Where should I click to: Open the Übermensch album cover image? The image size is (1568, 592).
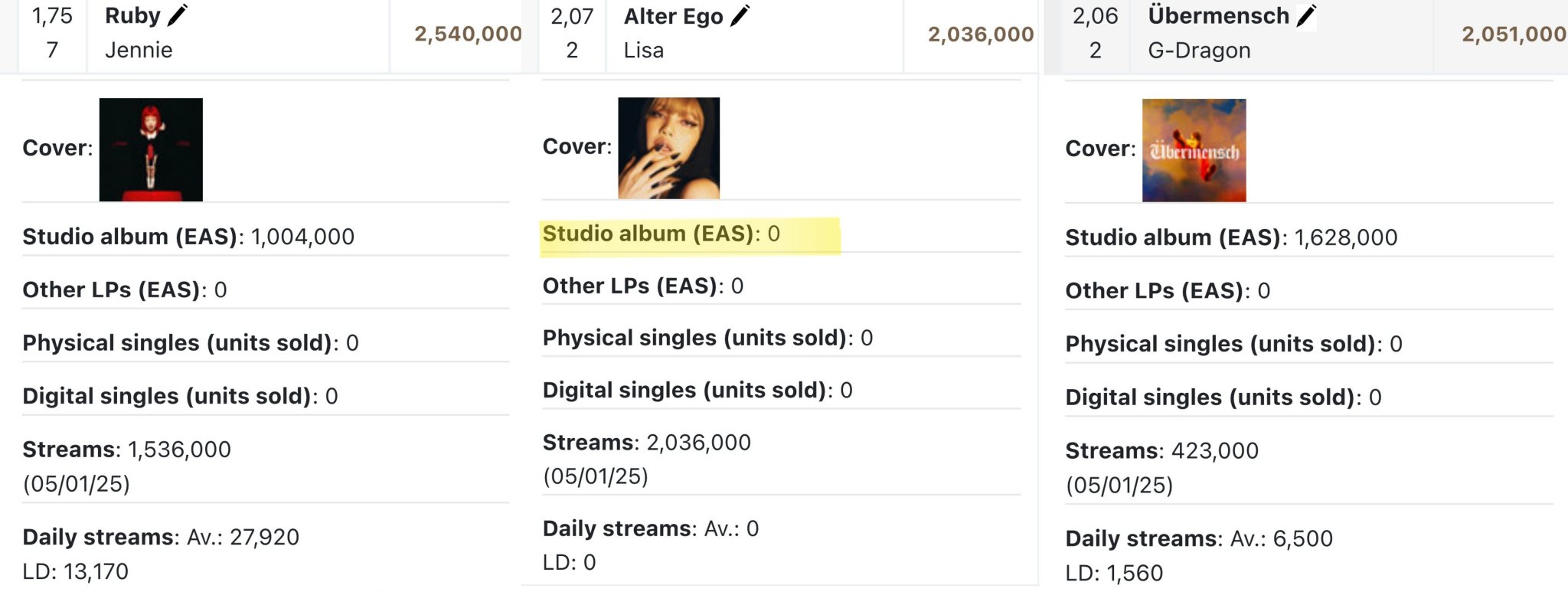tap(1194, 150)
